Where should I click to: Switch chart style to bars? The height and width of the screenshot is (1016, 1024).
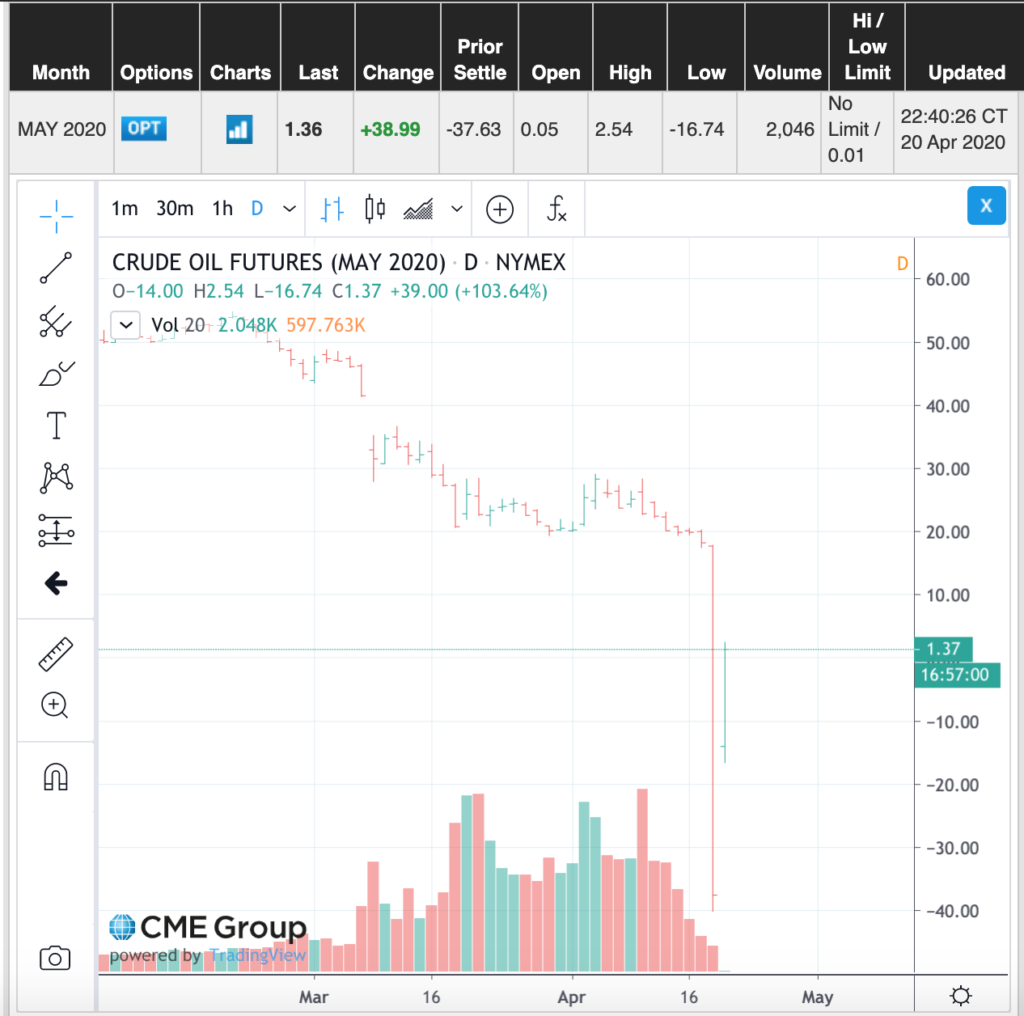click(x=333, y=209)
